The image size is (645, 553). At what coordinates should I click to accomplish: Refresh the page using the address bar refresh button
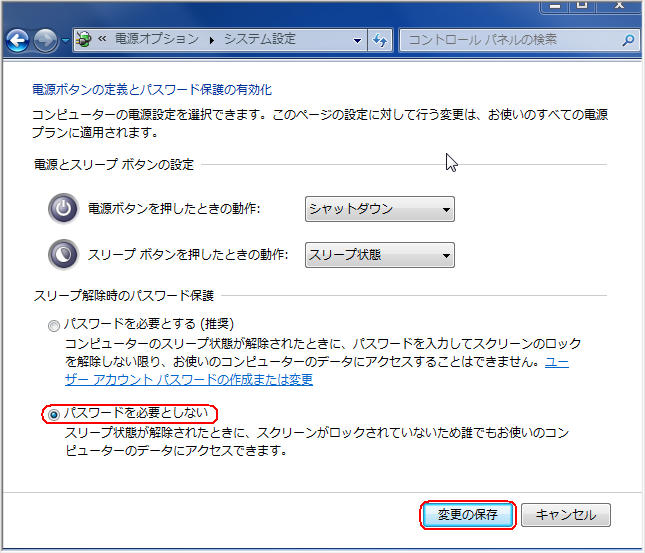(380, 40)
